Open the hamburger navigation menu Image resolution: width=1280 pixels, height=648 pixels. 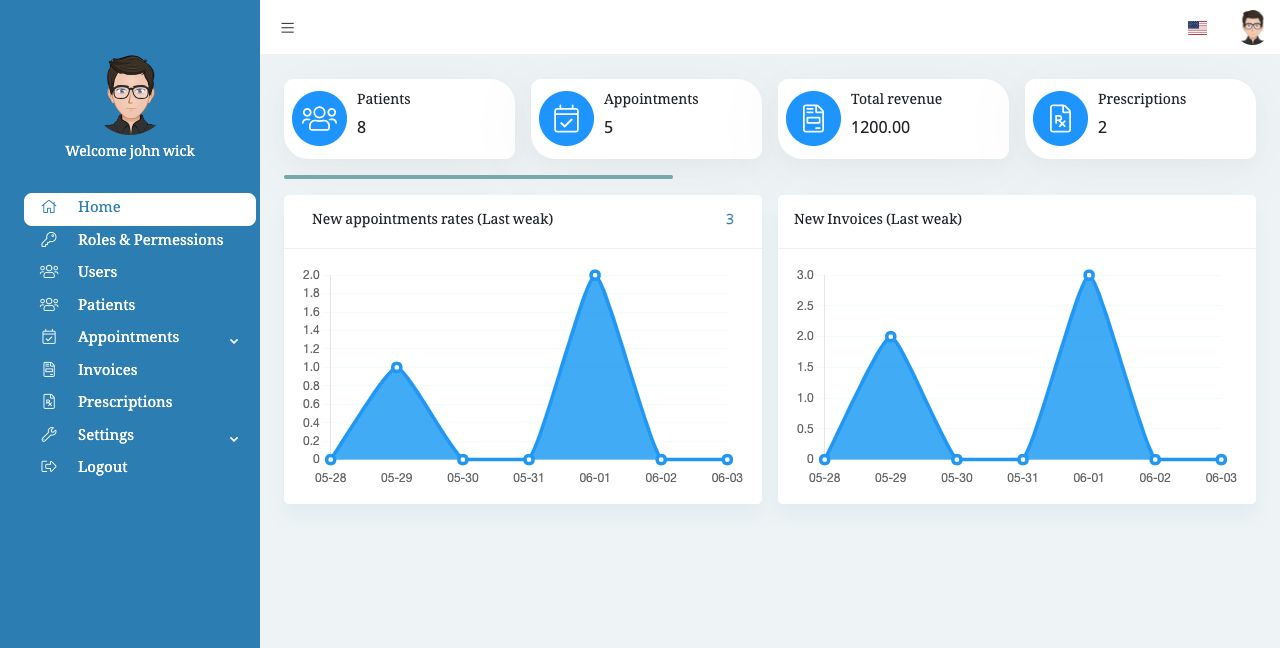[288, 28]
